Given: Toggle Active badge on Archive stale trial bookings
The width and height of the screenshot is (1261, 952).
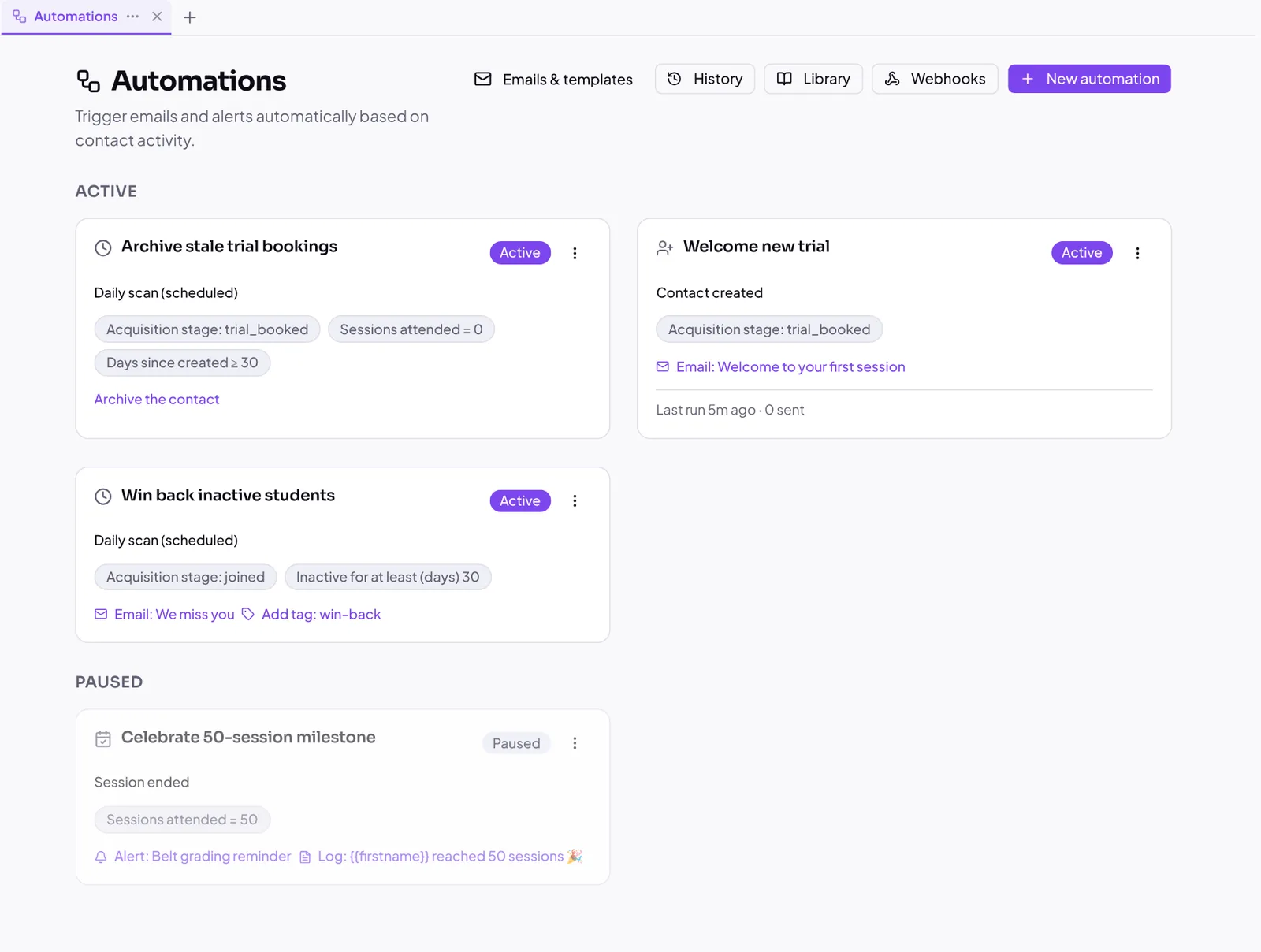Looking at the screenshot, I should click(520, 253).
